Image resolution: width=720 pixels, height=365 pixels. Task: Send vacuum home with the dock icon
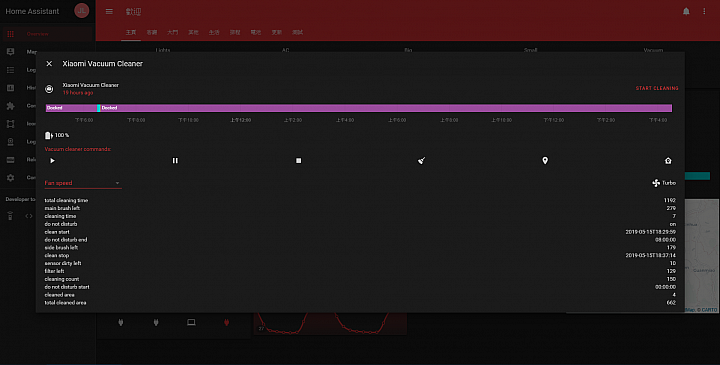coord(668,161)
